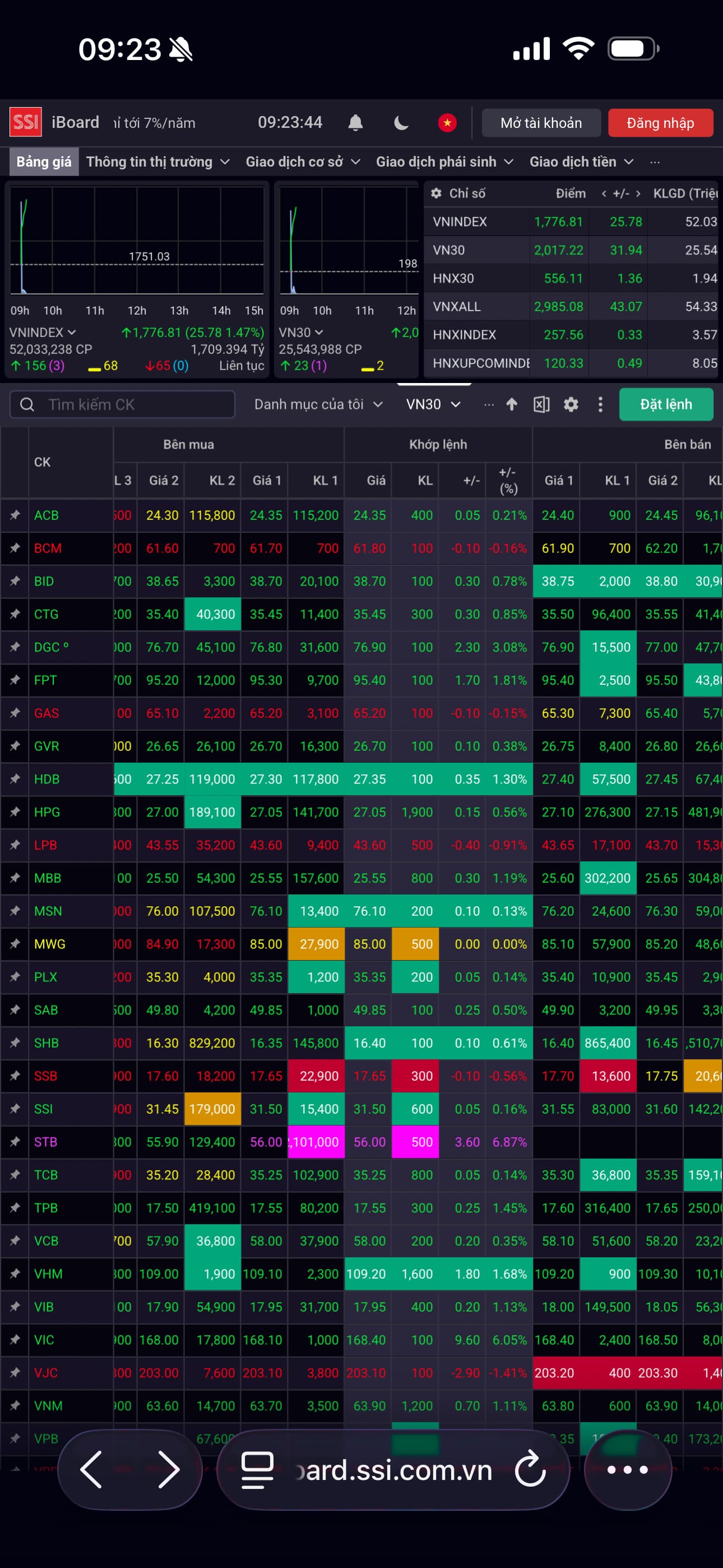This screenshot has height=1568, width=723.
Task: Click the +/- index column header
Action: (621, 193)
